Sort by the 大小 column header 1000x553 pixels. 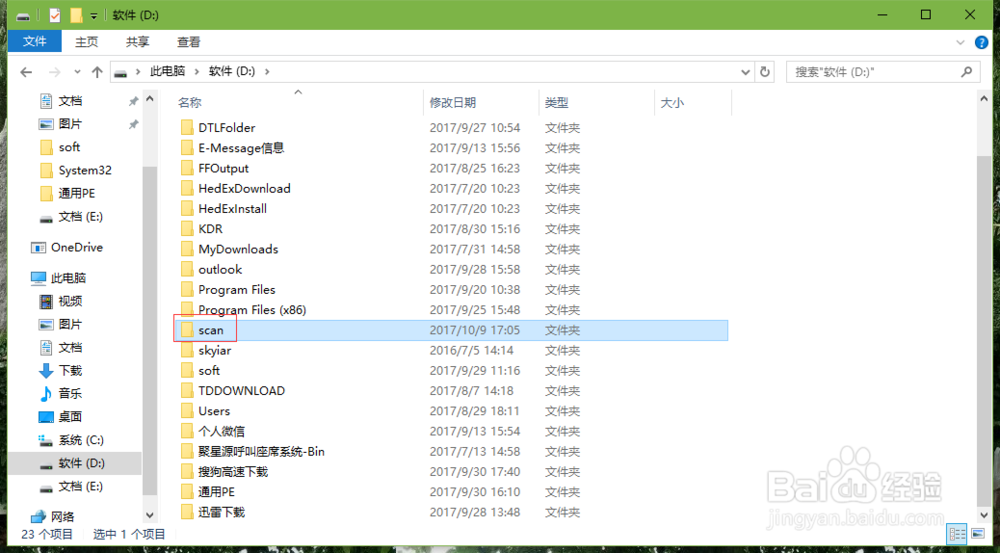(x=672, y=103)
